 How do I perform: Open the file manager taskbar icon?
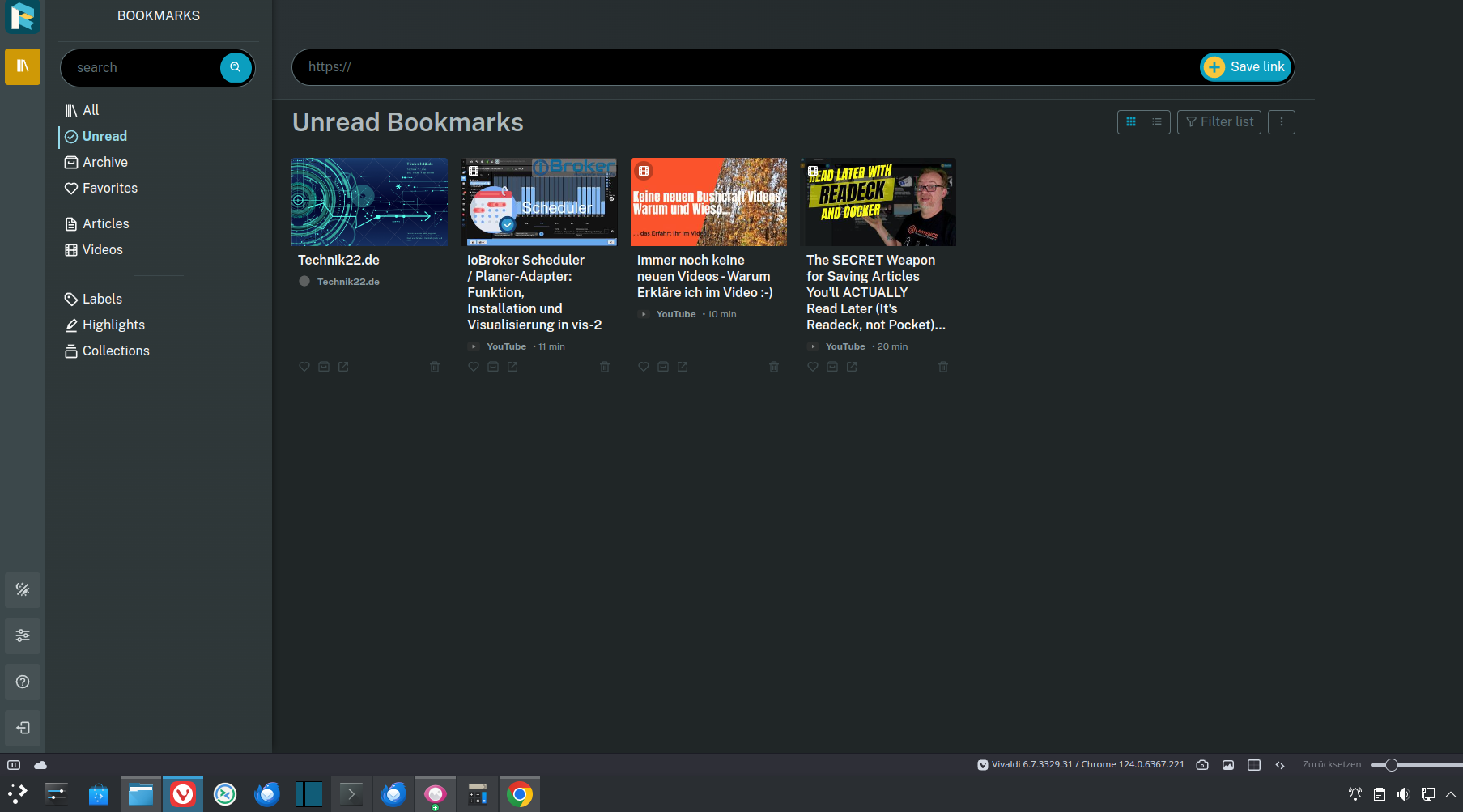pyautogui.click(x=141, y=794)
